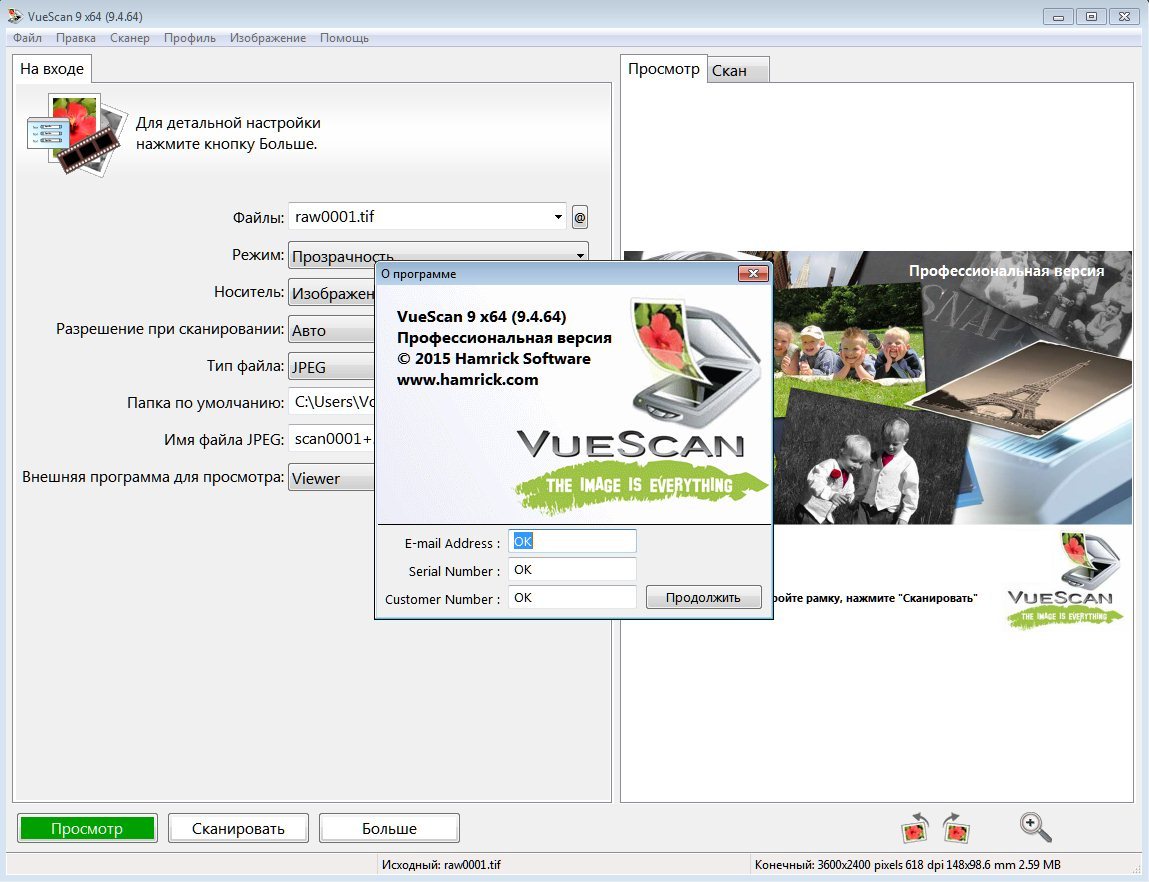Open the Файл menu
1149x882 pixels.
[x=27, y=38]
